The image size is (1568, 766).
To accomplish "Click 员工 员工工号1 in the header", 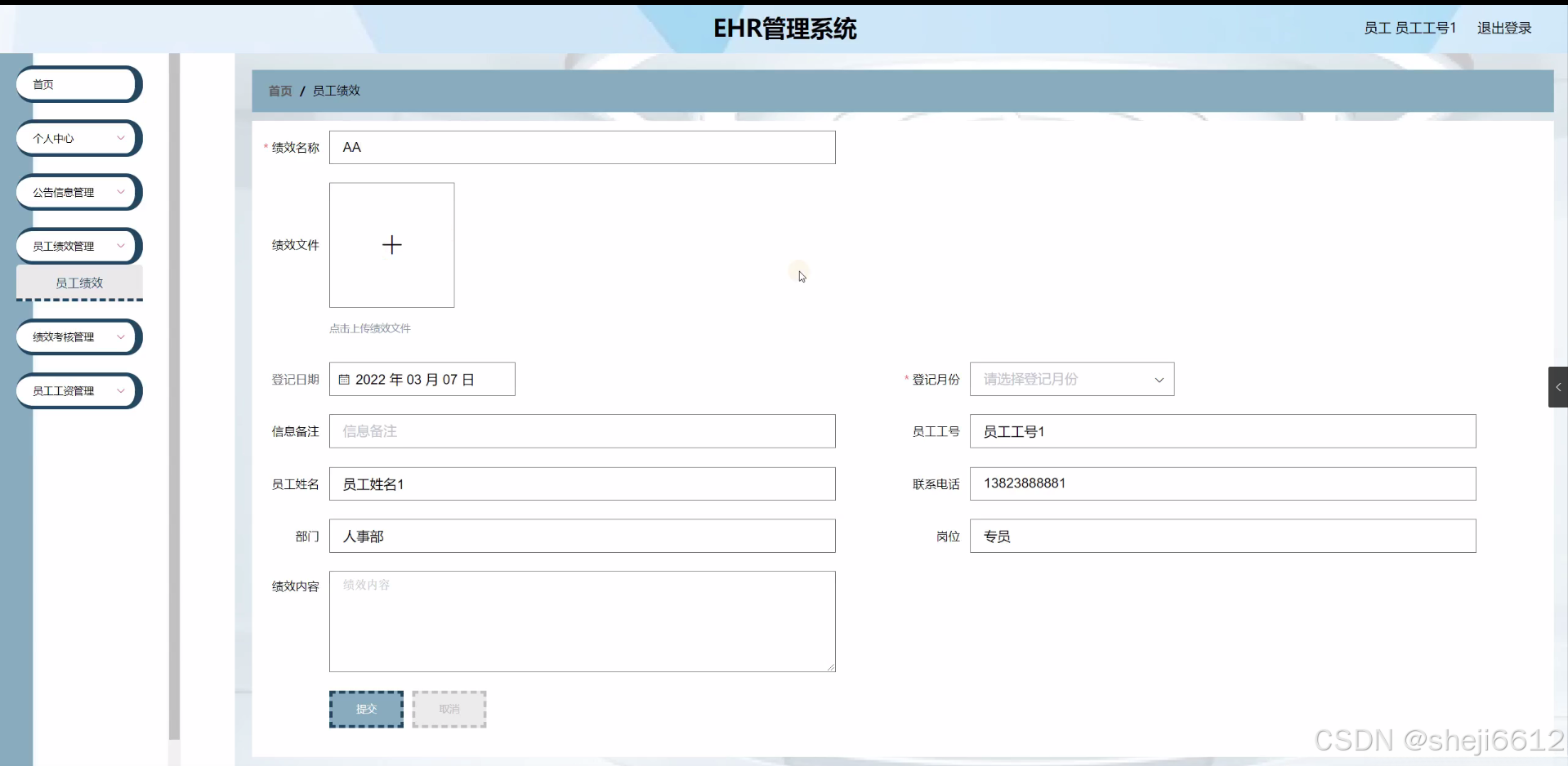I will tap(1409, 27).
